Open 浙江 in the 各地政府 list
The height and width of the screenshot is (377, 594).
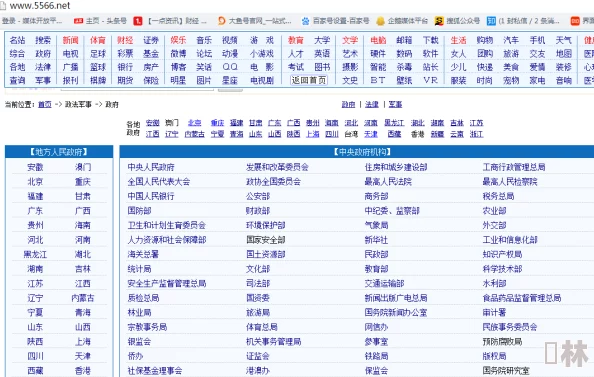click(x=476, y=134)
